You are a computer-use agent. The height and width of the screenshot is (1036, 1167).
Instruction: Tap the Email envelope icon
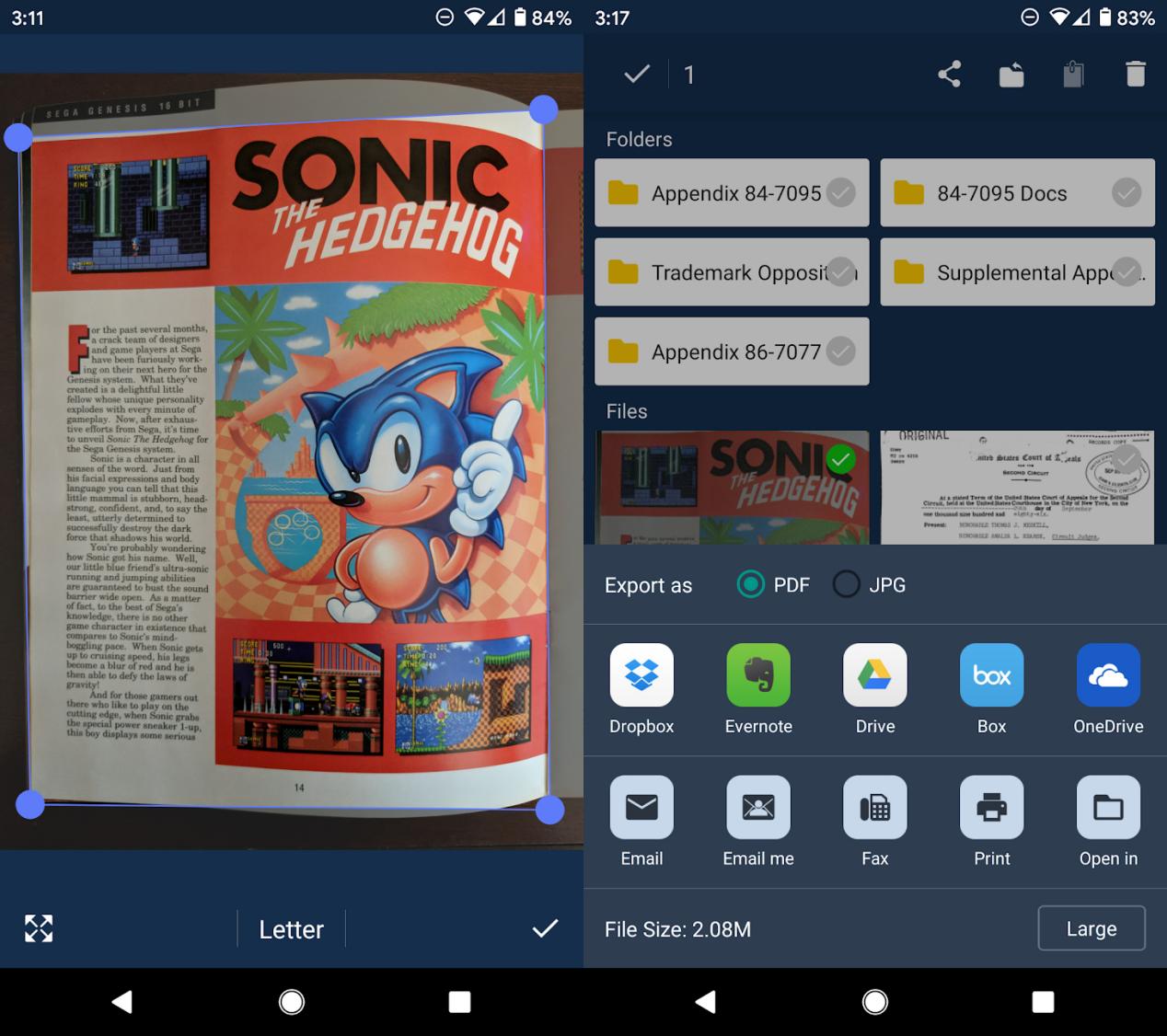(x=641, y=807)
